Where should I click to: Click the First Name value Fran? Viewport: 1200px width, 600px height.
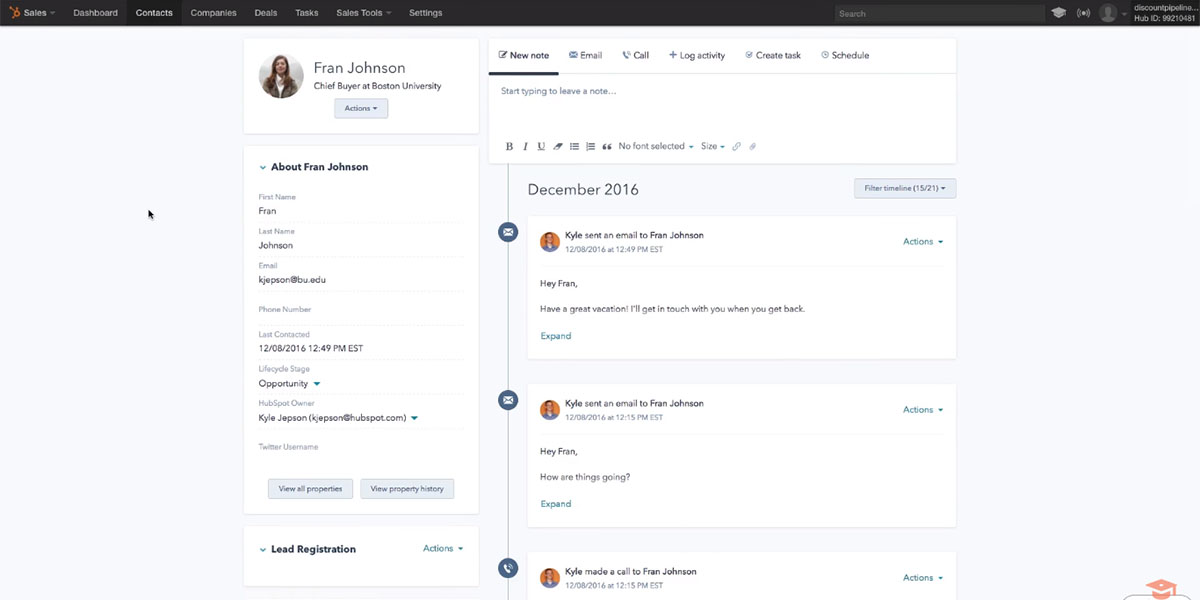click(x=267, y=211)
